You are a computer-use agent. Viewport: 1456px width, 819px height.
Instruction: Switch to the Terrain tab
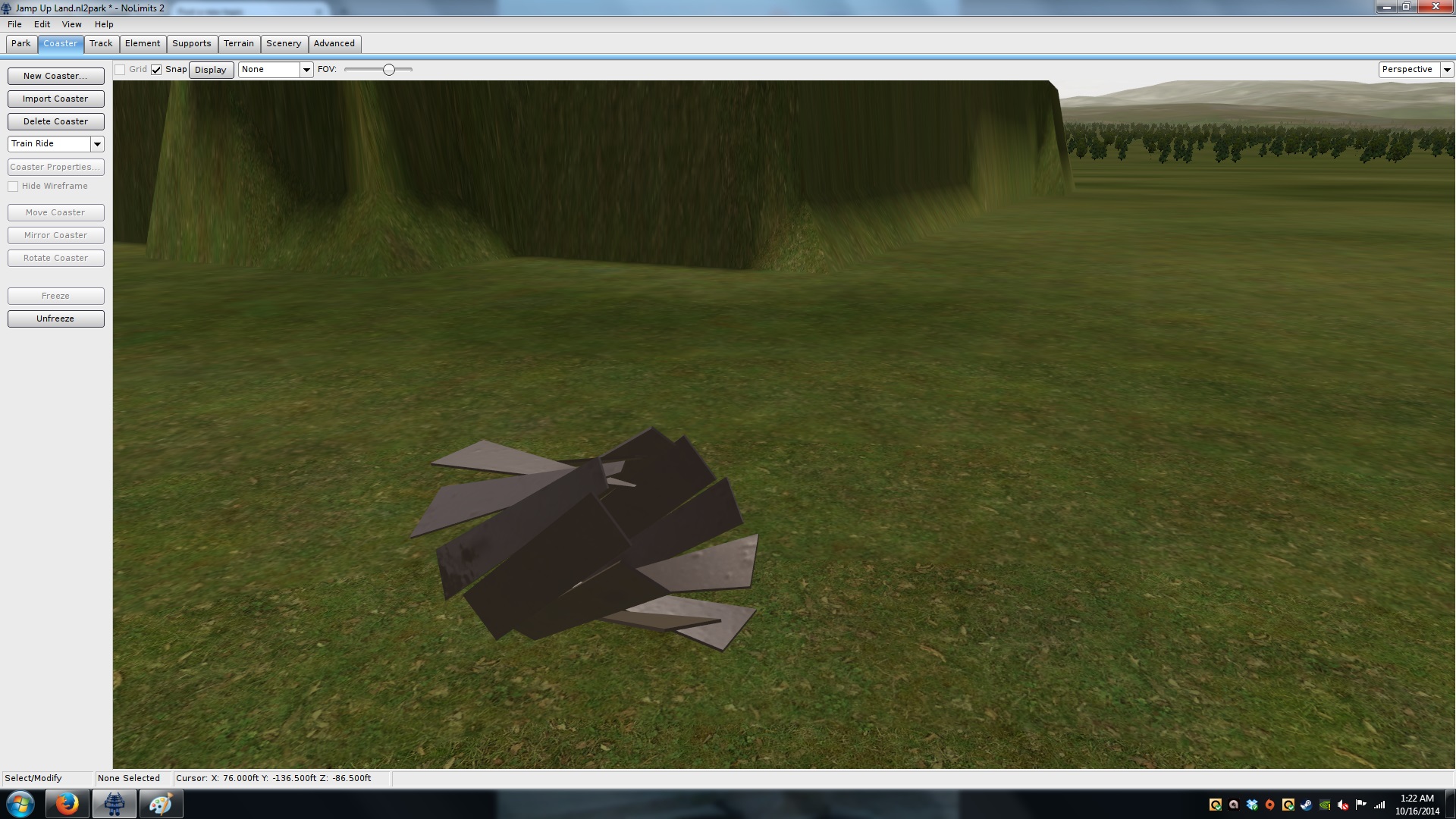pyautogui.click(x=239, y=44)
